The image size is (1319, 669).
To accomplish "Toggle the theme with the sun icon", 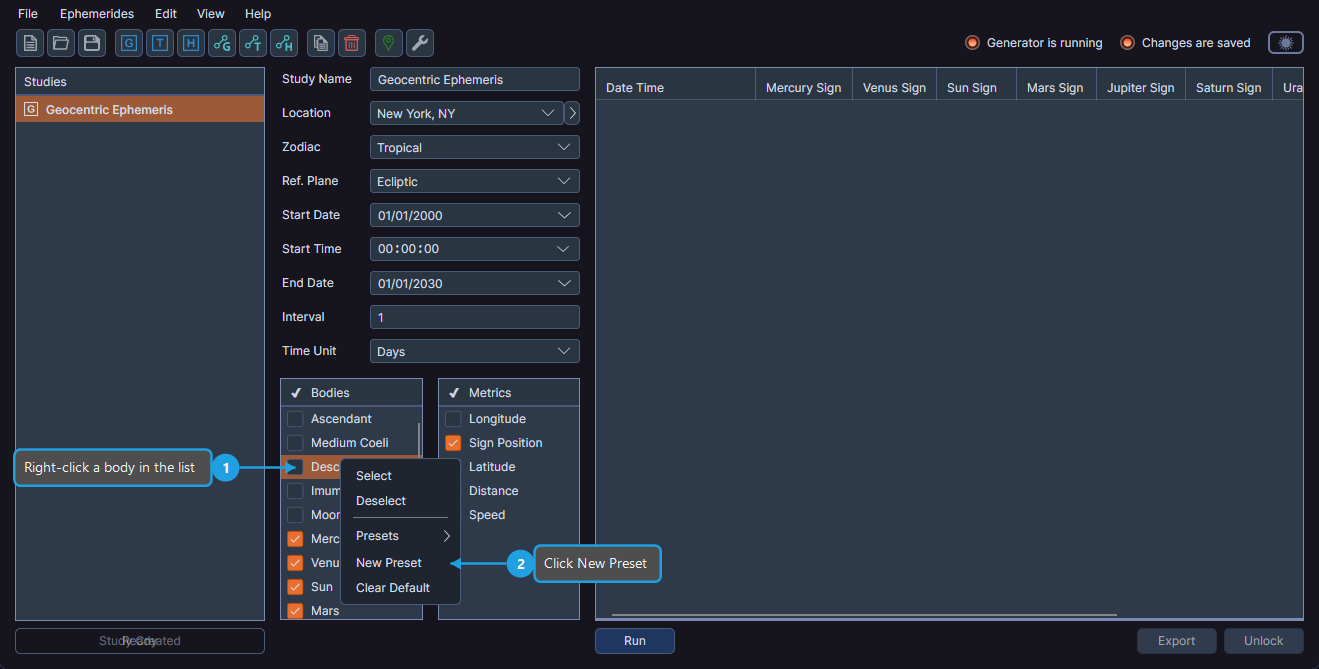I will pos(1285,43).
